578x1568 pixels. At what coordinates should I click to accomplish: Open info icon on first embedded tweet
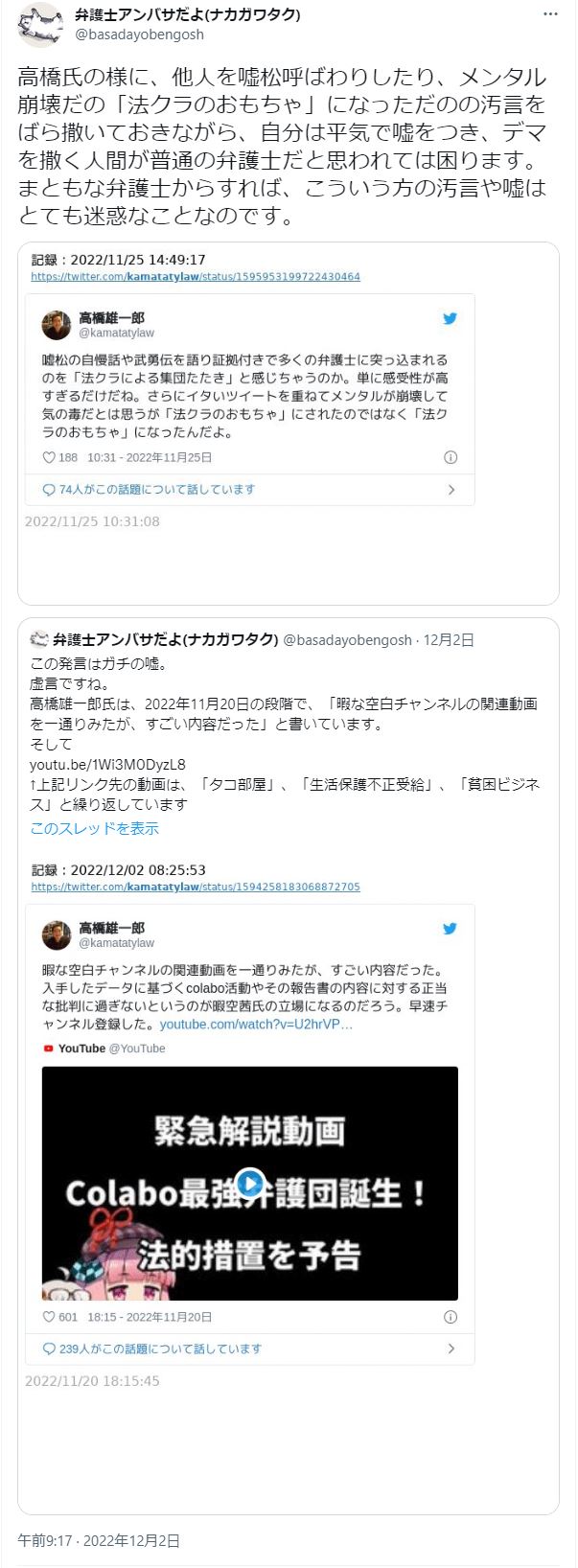pyautogui.click(x=451, y=457)
